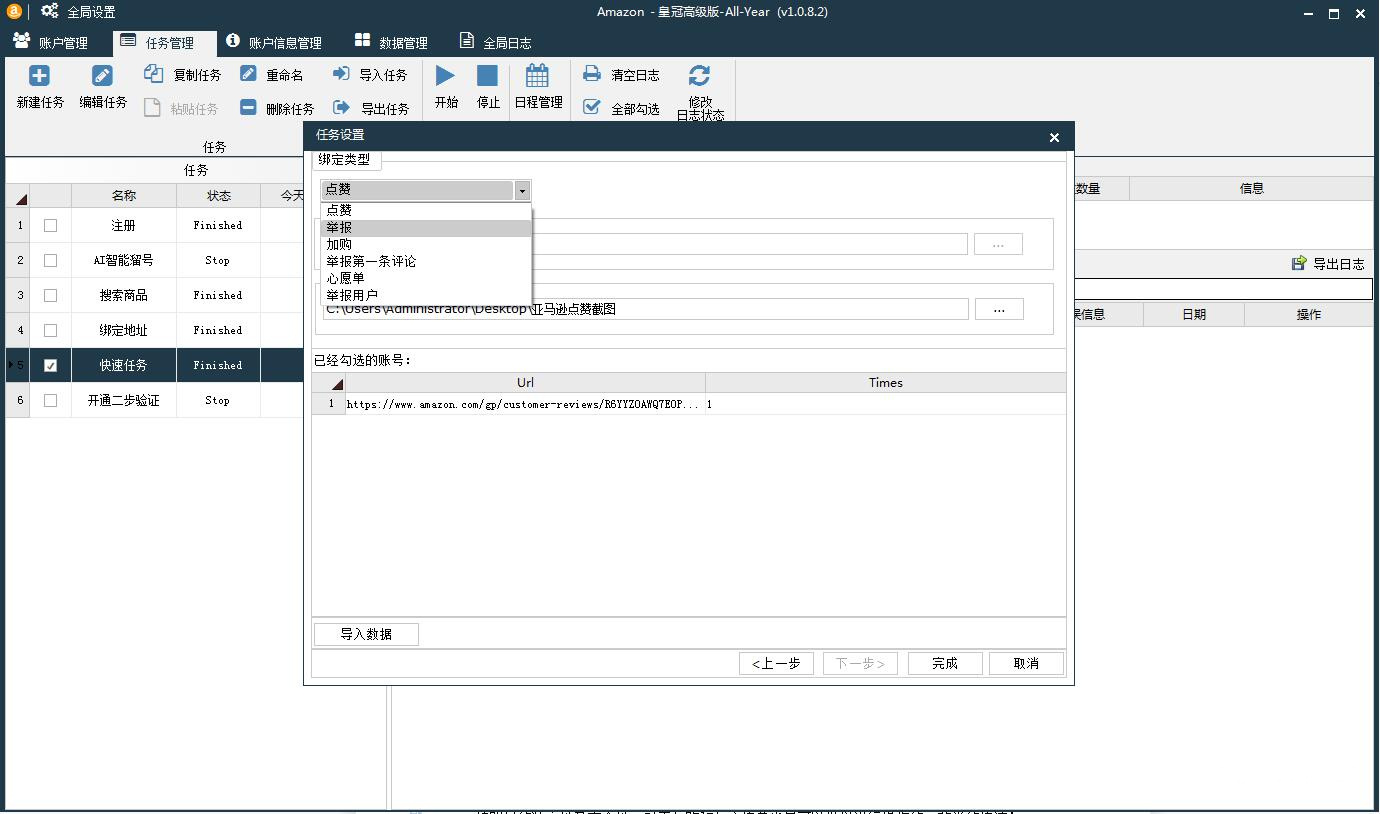Click the 粘贴任务 toolbar item
1380x814 pixels.
point(181,108)
